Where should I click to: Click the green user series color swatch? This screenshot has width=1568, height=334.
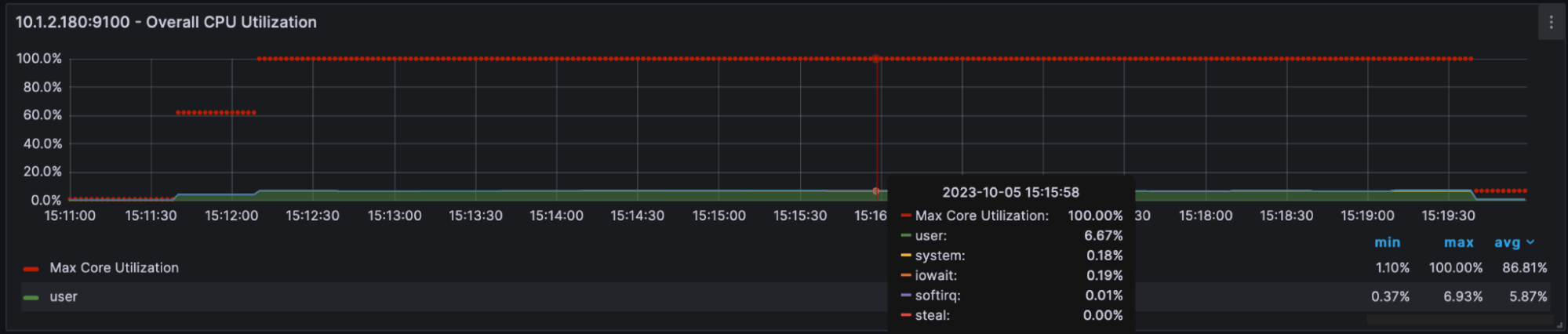(31, 298)
